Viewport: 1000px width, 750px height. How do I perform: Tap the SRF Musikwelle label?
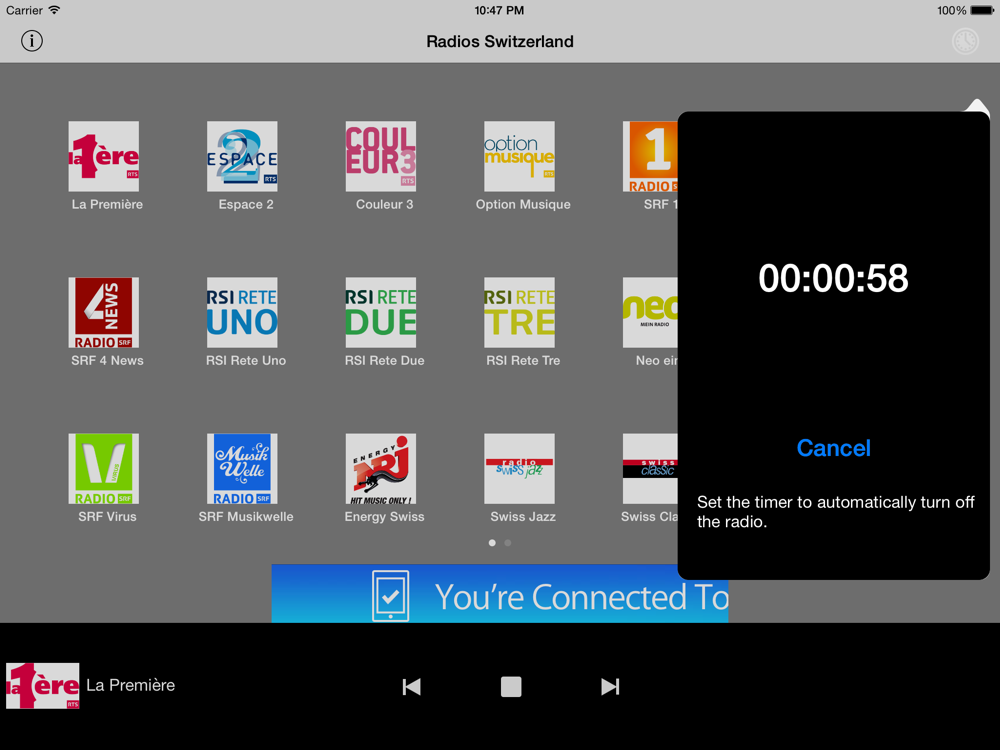(246, 517)
